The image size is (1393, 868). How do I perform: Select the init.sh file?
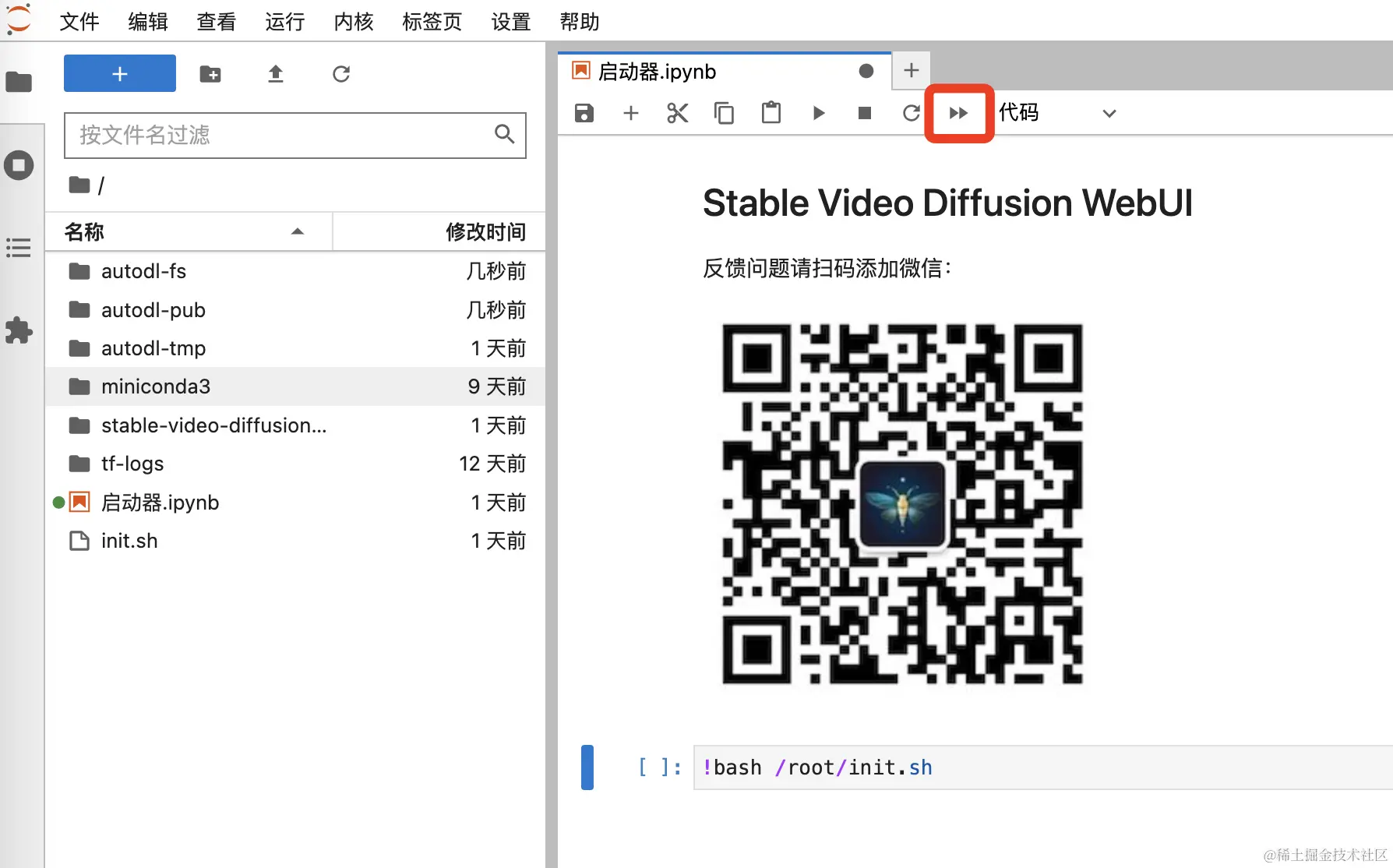[295, 541]
